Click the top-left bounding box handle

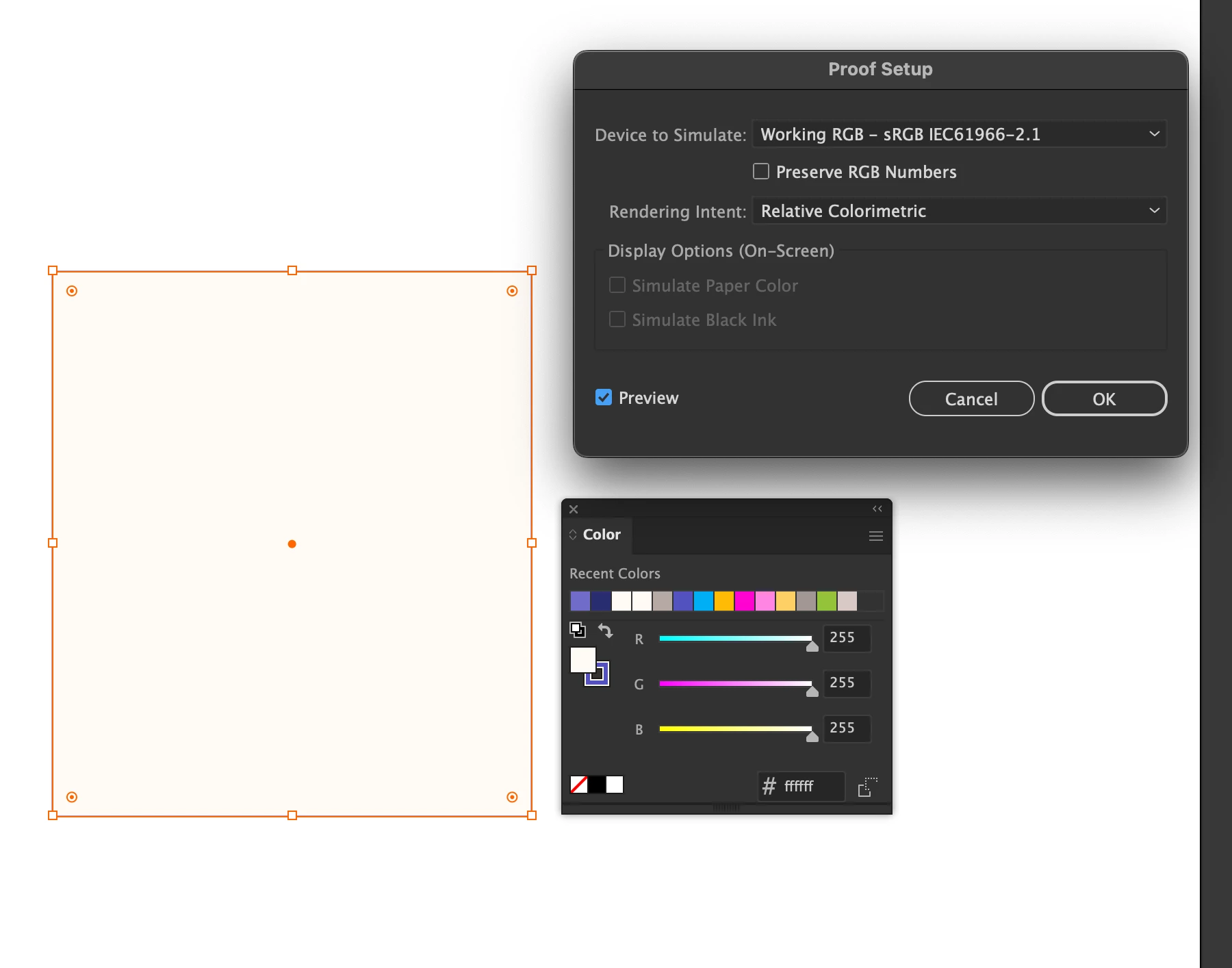click(53, 270)
